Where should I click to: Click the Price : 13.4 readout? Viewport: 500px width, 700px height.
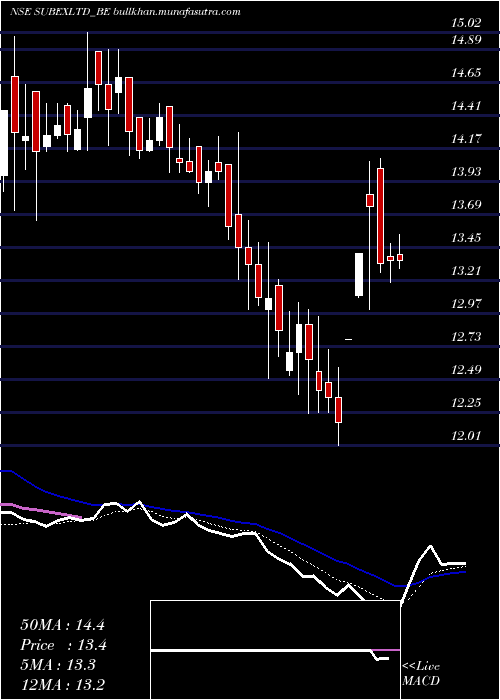click(64, 645)
